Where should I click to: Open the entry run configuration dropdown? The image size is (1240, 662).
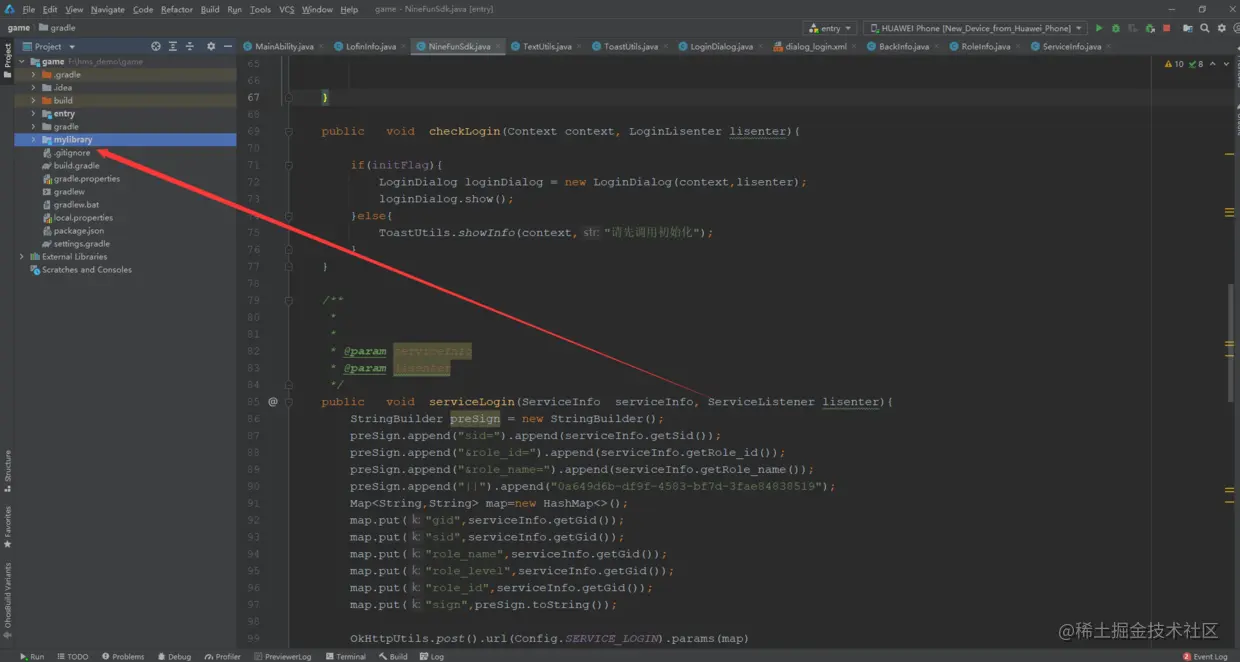tap(831, 28)
